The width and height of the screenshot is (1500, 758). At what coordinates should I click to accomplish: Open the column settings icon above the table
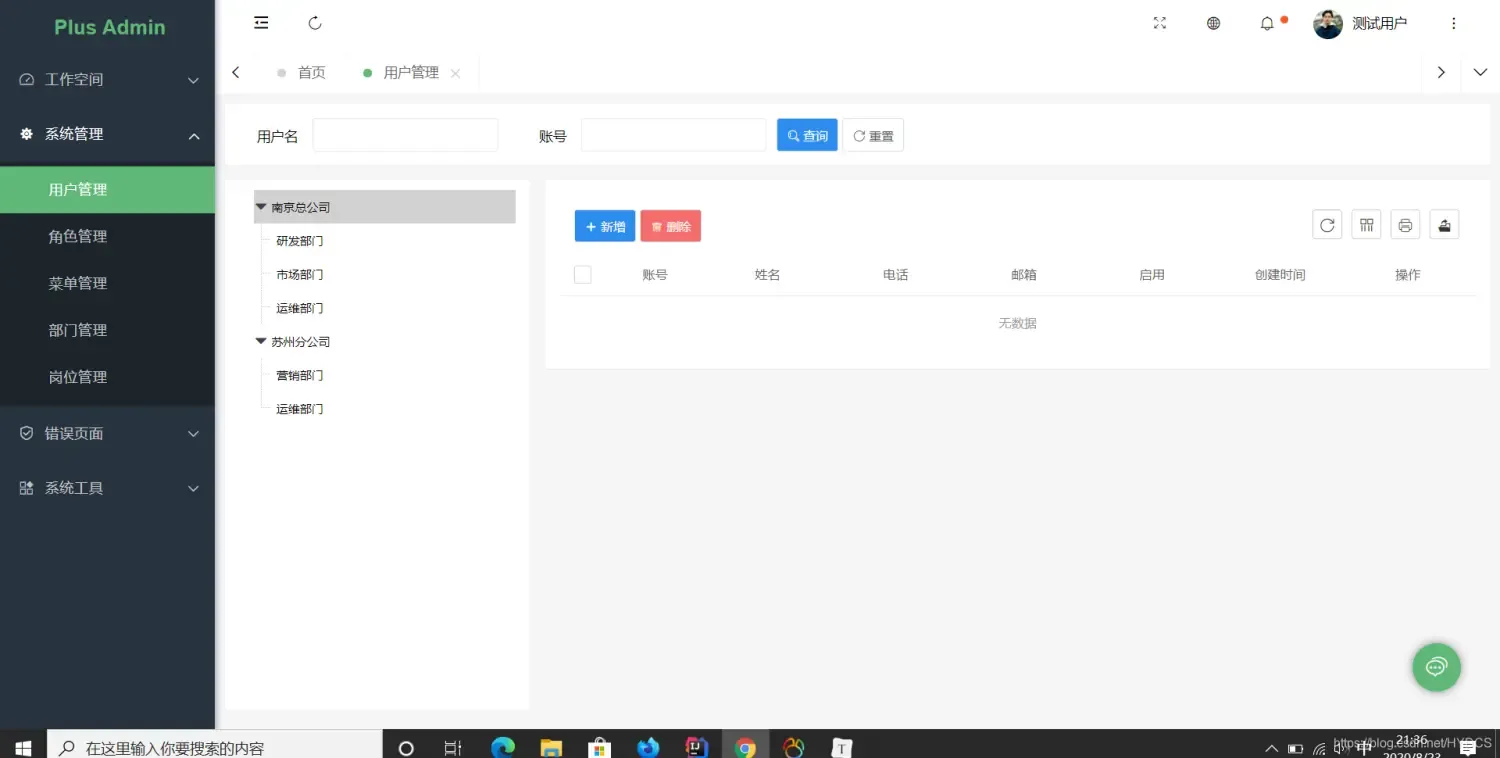1366,224
